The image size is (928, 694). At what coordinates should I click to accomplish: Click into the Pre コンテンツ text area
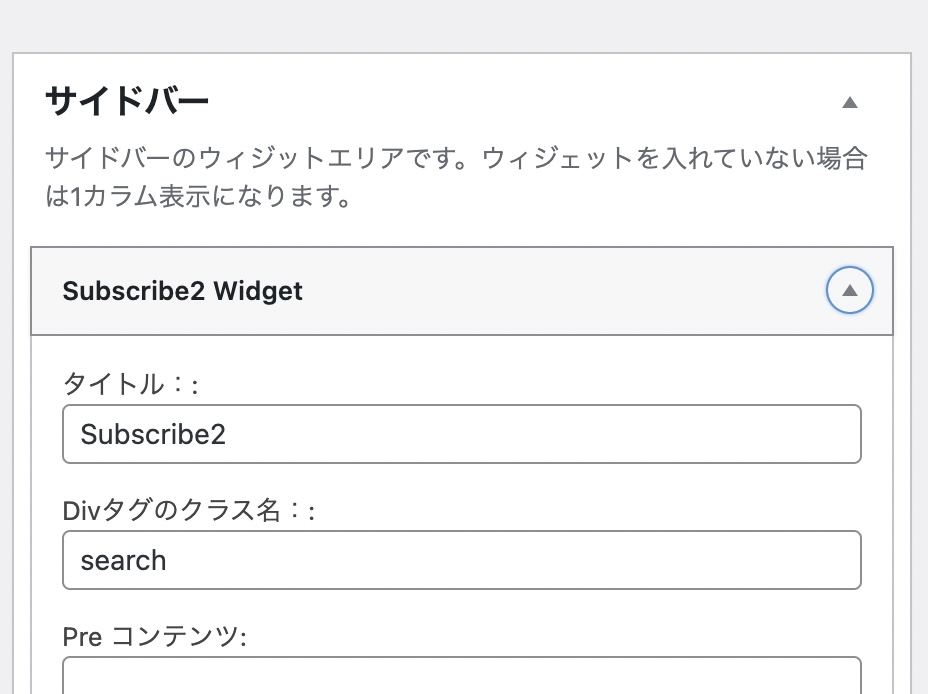(461, 677)
